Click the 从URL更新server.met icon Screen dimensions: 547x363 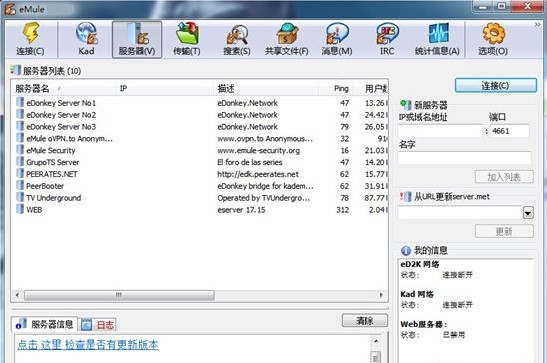[406, 196]
